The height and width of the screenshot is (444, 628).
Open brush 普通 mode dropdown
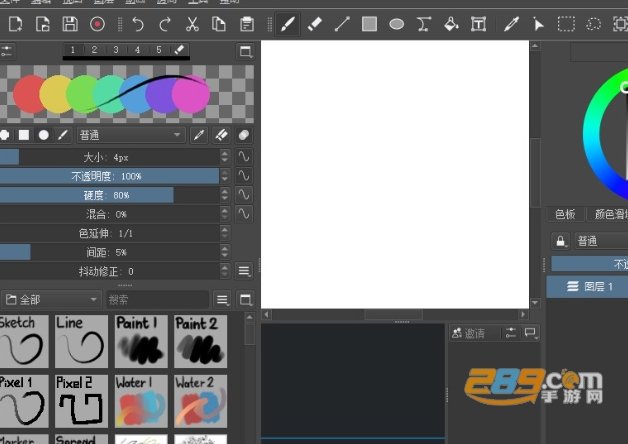(131, 135)
